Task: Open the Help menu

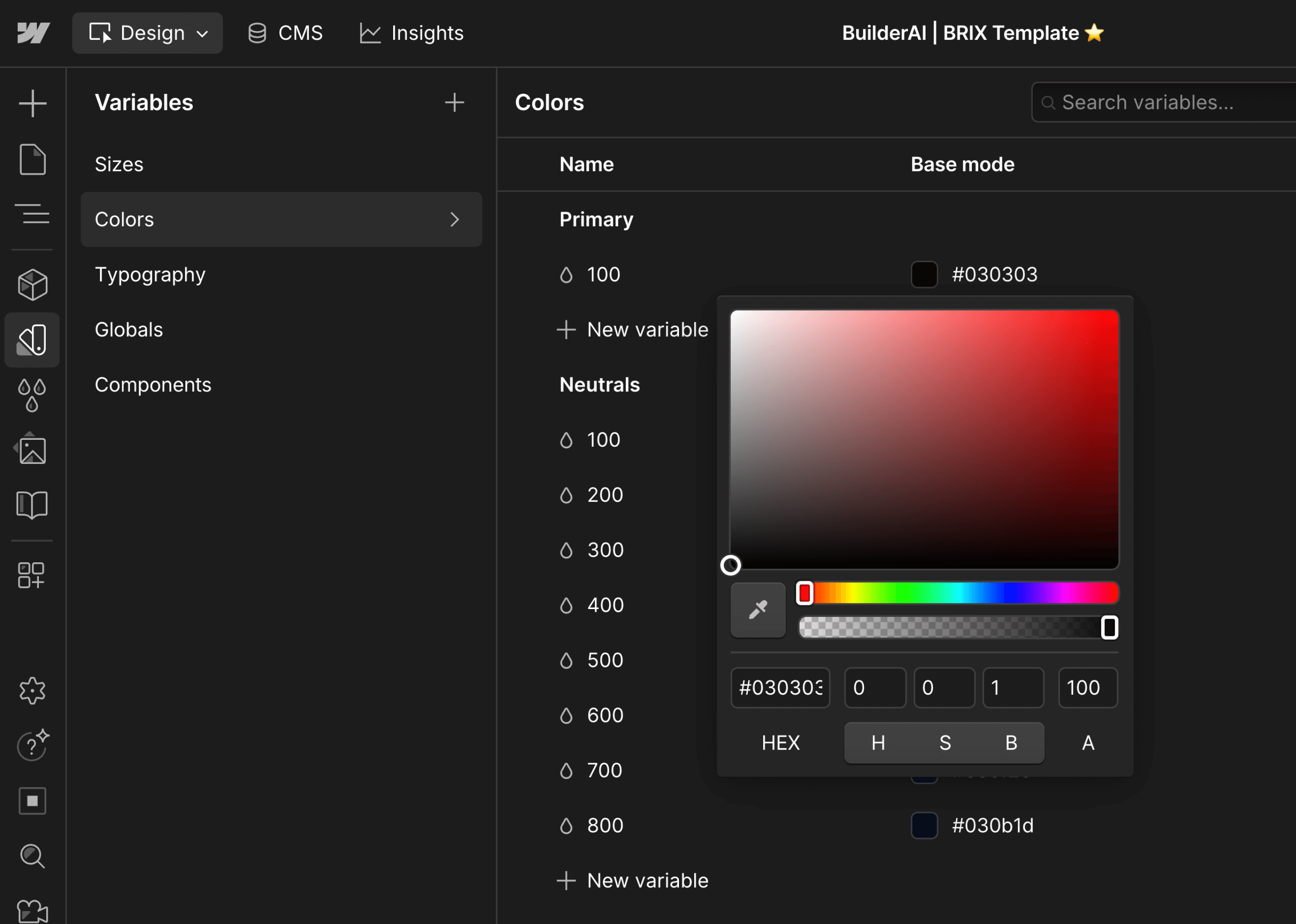Action: coord(32,746)
